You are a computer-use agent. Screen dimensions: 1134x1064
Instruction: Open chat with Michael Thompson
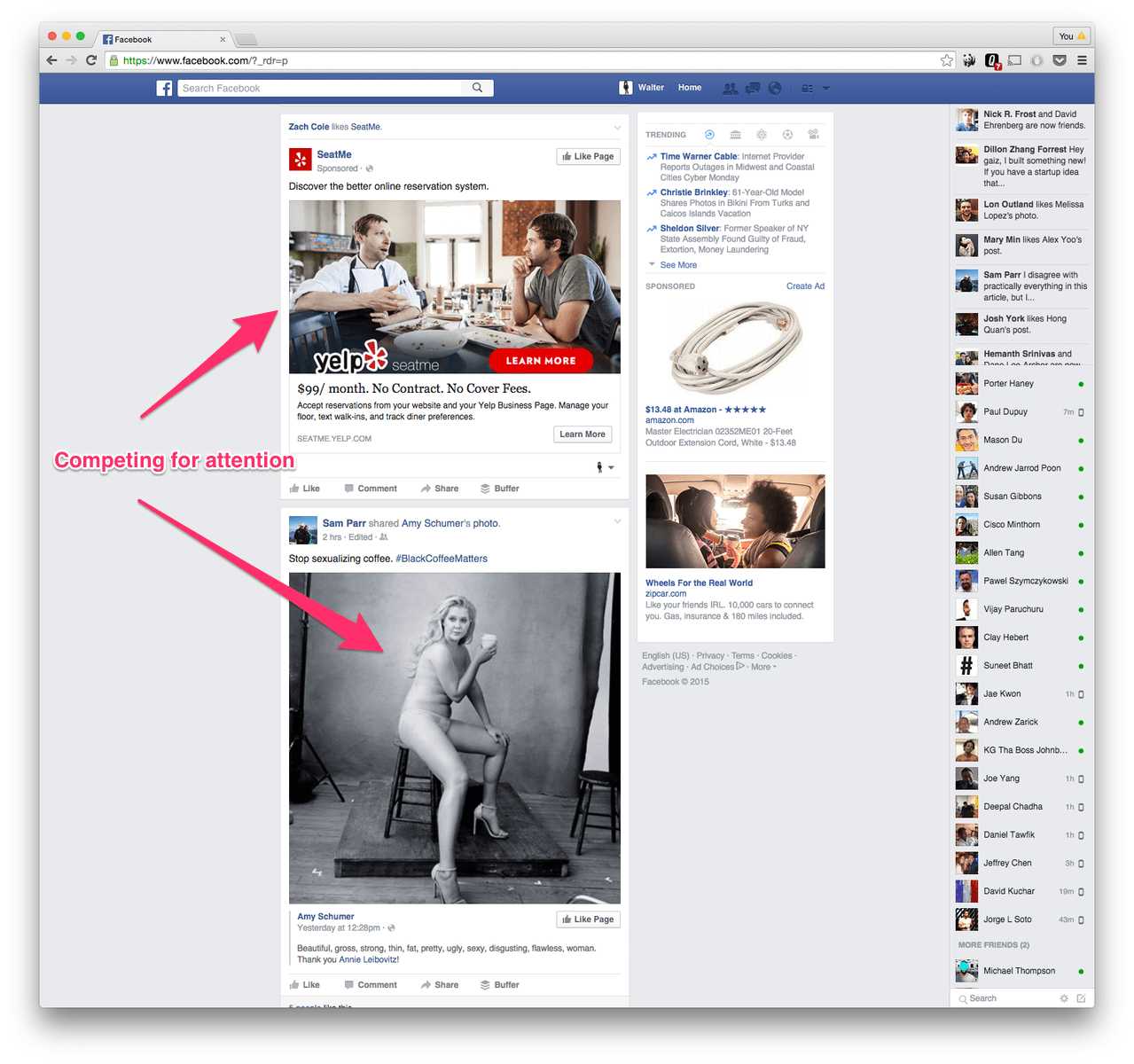point(1021,971)
